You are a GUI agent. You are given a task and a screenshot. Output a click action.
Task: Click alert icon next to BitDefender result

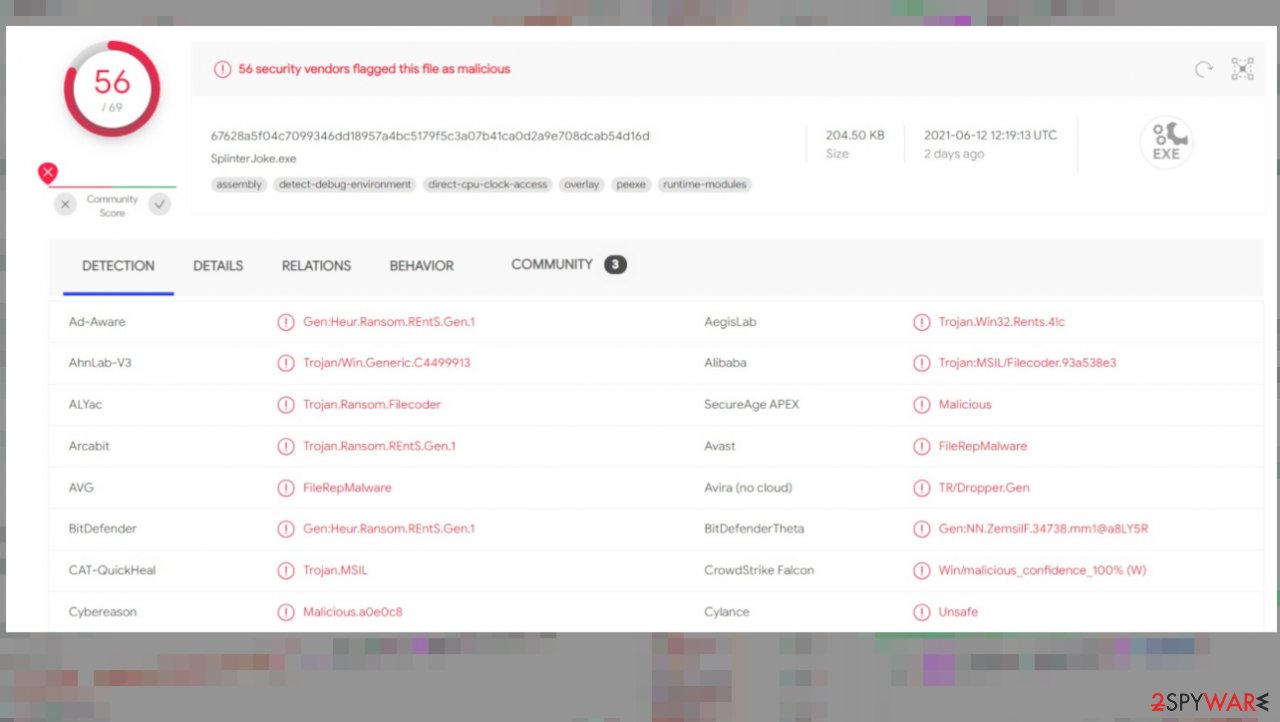pos(286,529)
